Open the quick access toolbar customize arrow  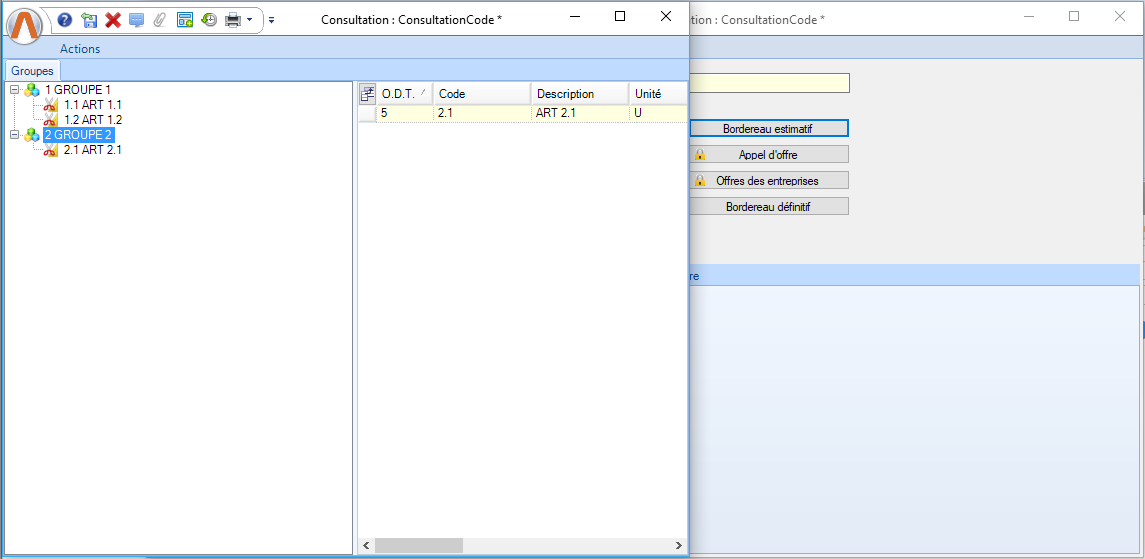click(x=272, y=19)
